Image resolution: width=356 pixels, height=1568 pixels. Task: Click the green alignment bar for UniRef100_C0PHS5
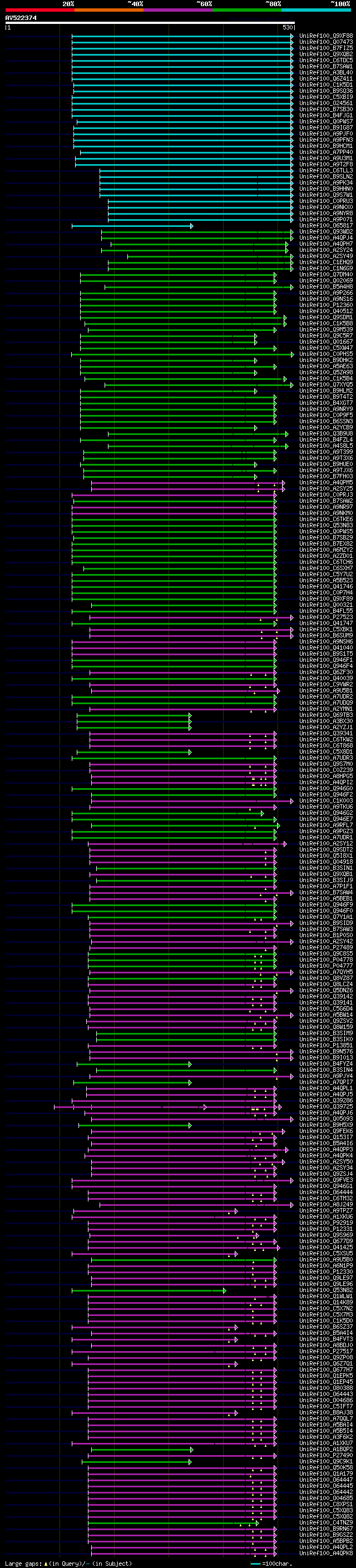tap(182, 354)
